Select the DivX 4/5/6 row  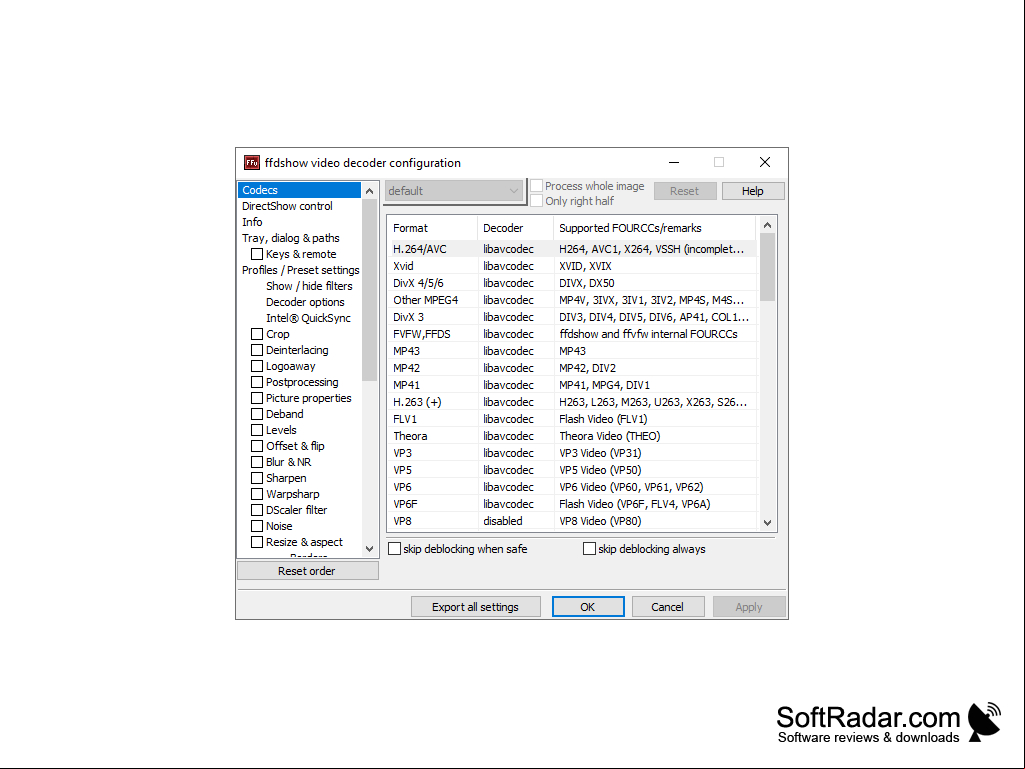(x=572, y=283)
